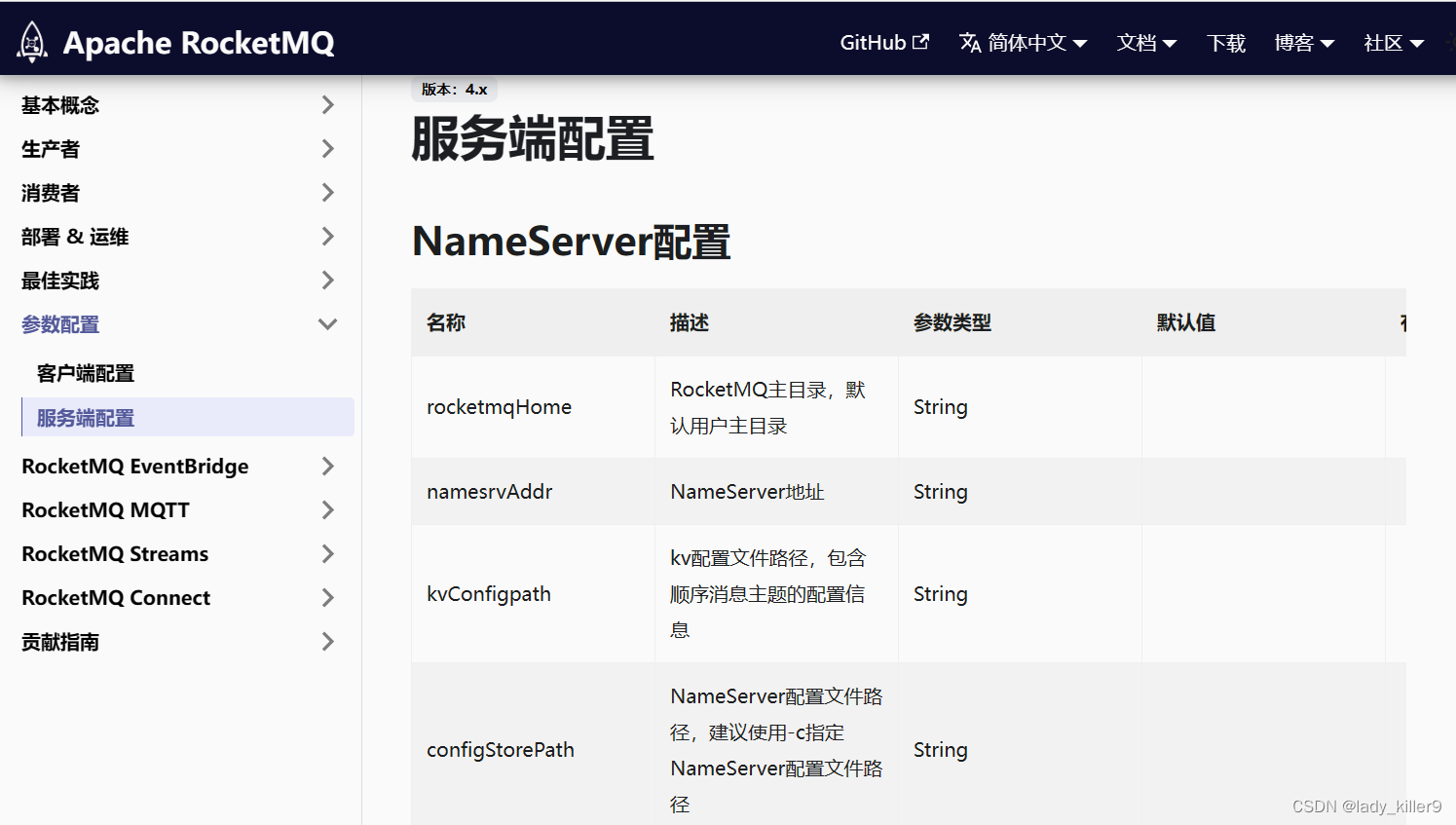
Task: Expand the 生产者 chevron arrow
Action: 328,149
